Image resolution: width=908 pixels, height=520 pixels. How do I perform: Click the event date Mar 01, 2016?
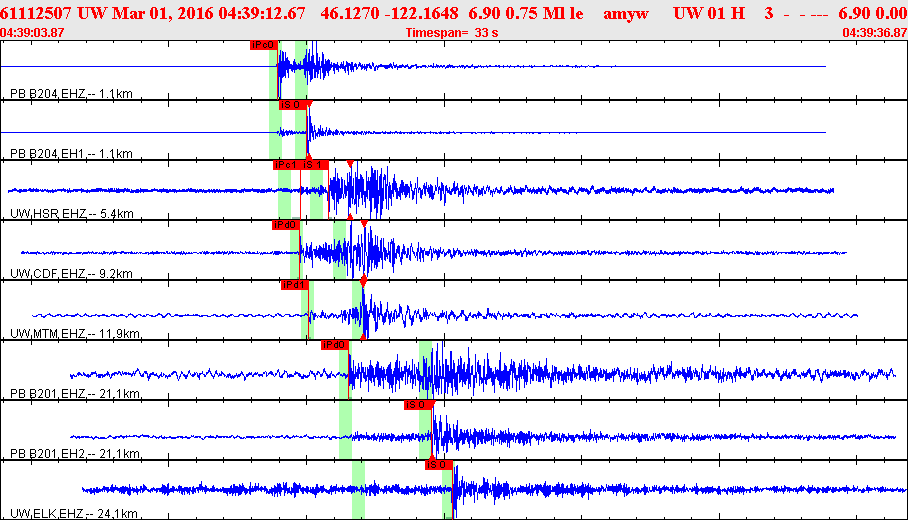(163, 13)
